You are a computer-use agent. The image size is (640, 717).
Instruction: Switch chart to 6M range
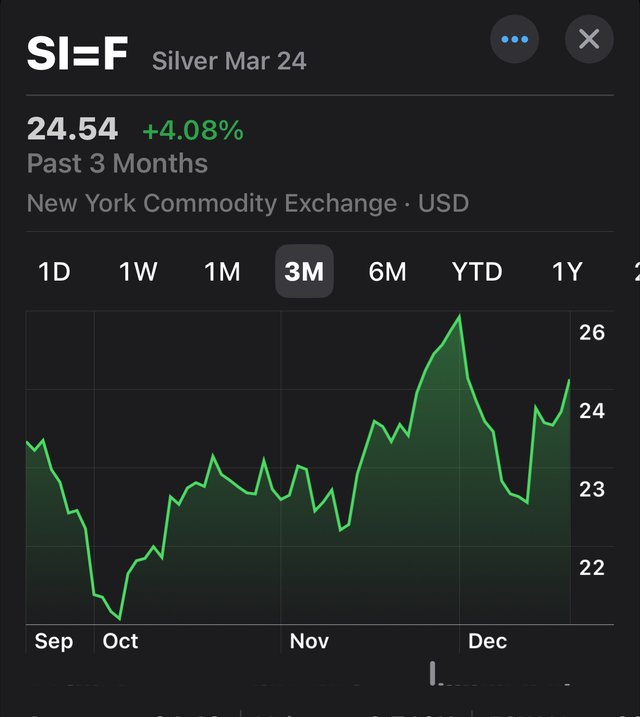point(387,272)
